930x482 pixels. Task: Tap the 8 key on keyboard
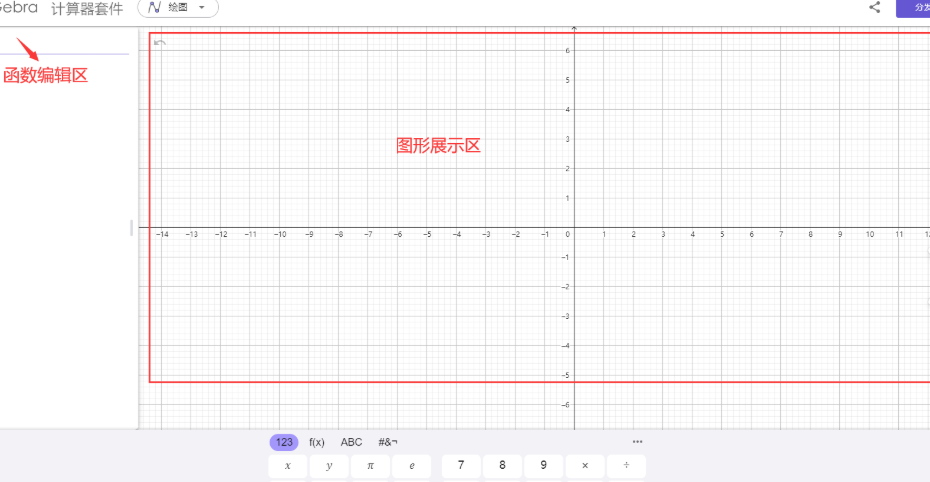[502, 466]
